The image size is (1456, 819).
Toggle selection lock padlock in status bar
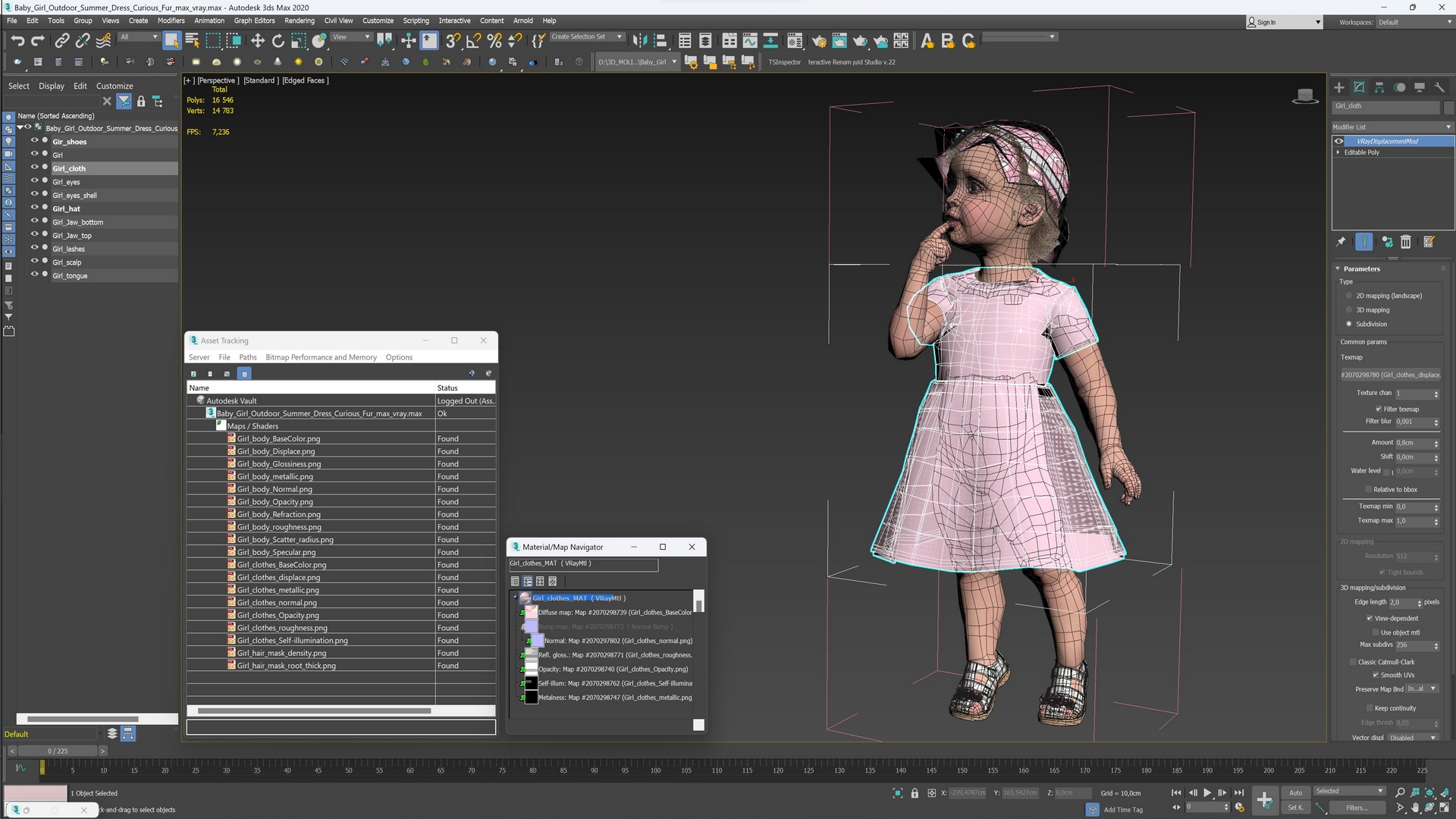click(915, 793)
